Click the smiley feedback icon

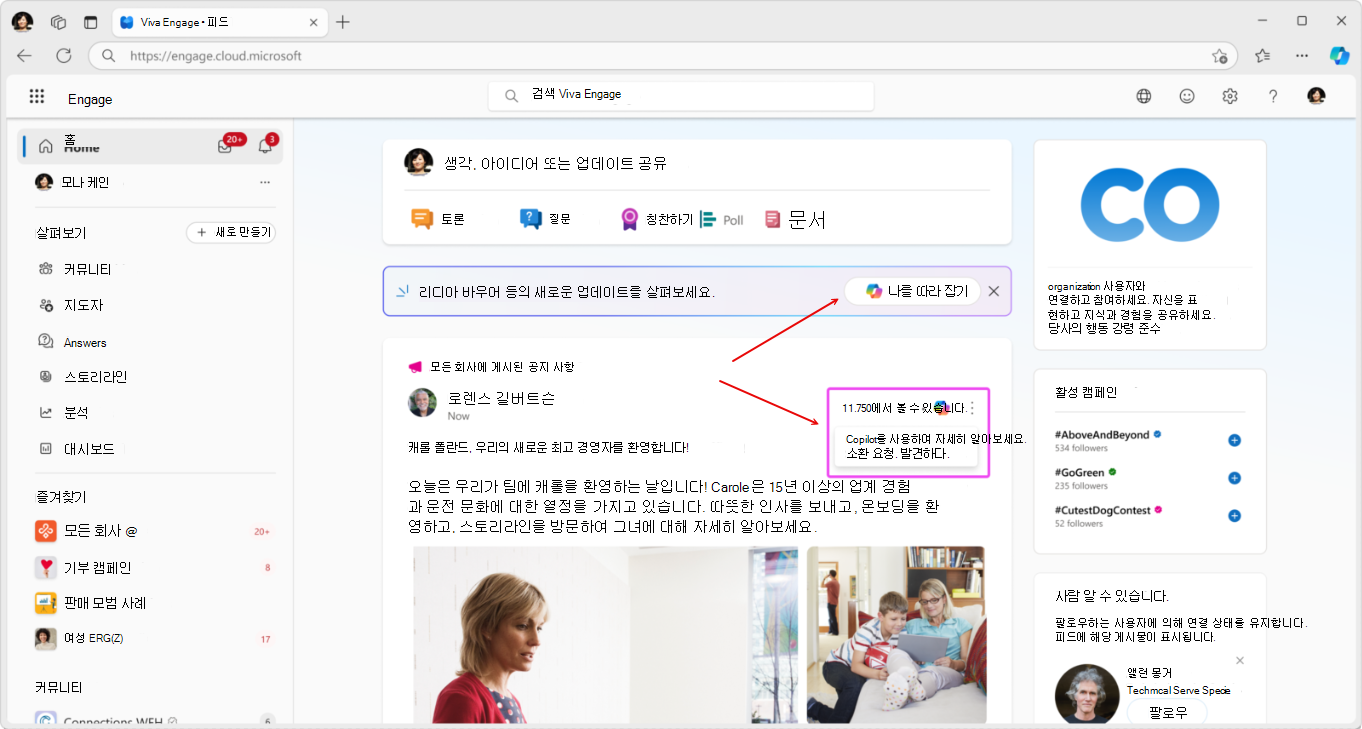pyautogui.click(x=1187, y=96)
